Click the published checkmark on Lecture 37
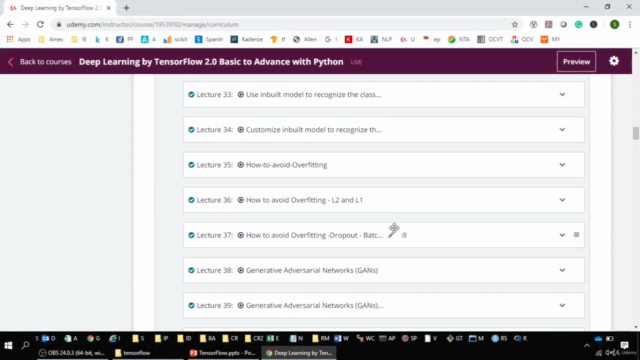 point(191,235)
